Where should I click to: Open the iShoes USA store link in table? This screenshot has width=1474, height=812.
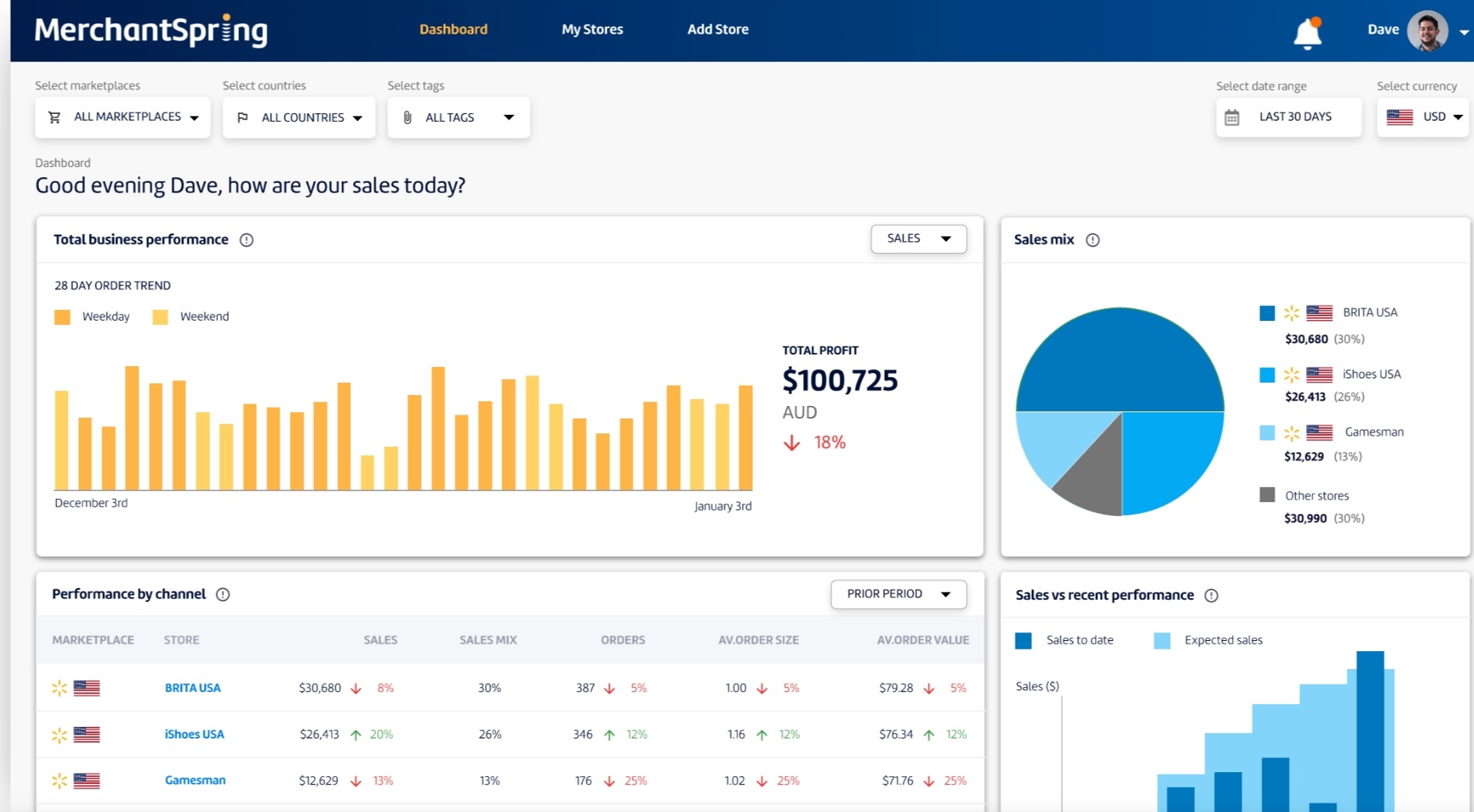coord(195,734)
